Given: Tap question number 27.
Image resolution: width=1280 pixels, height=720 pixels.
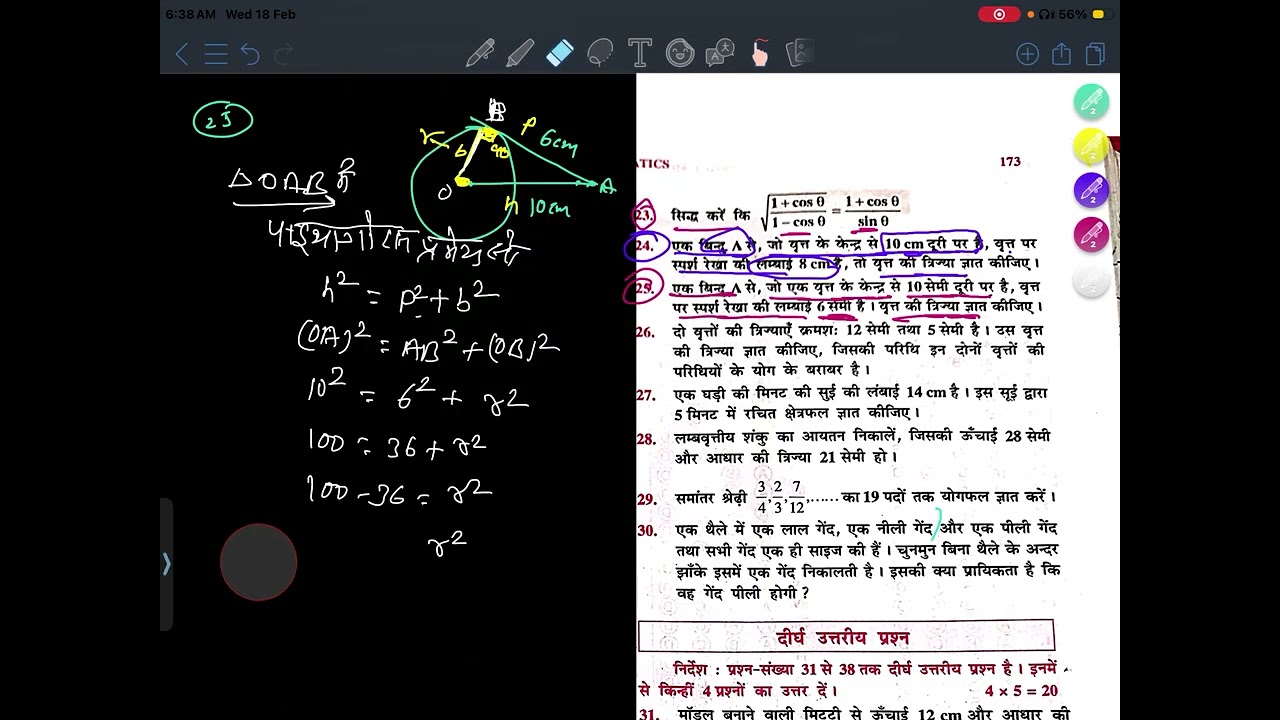Looking at the screenshot, I should pyautogui.click(x=645, y=395).
